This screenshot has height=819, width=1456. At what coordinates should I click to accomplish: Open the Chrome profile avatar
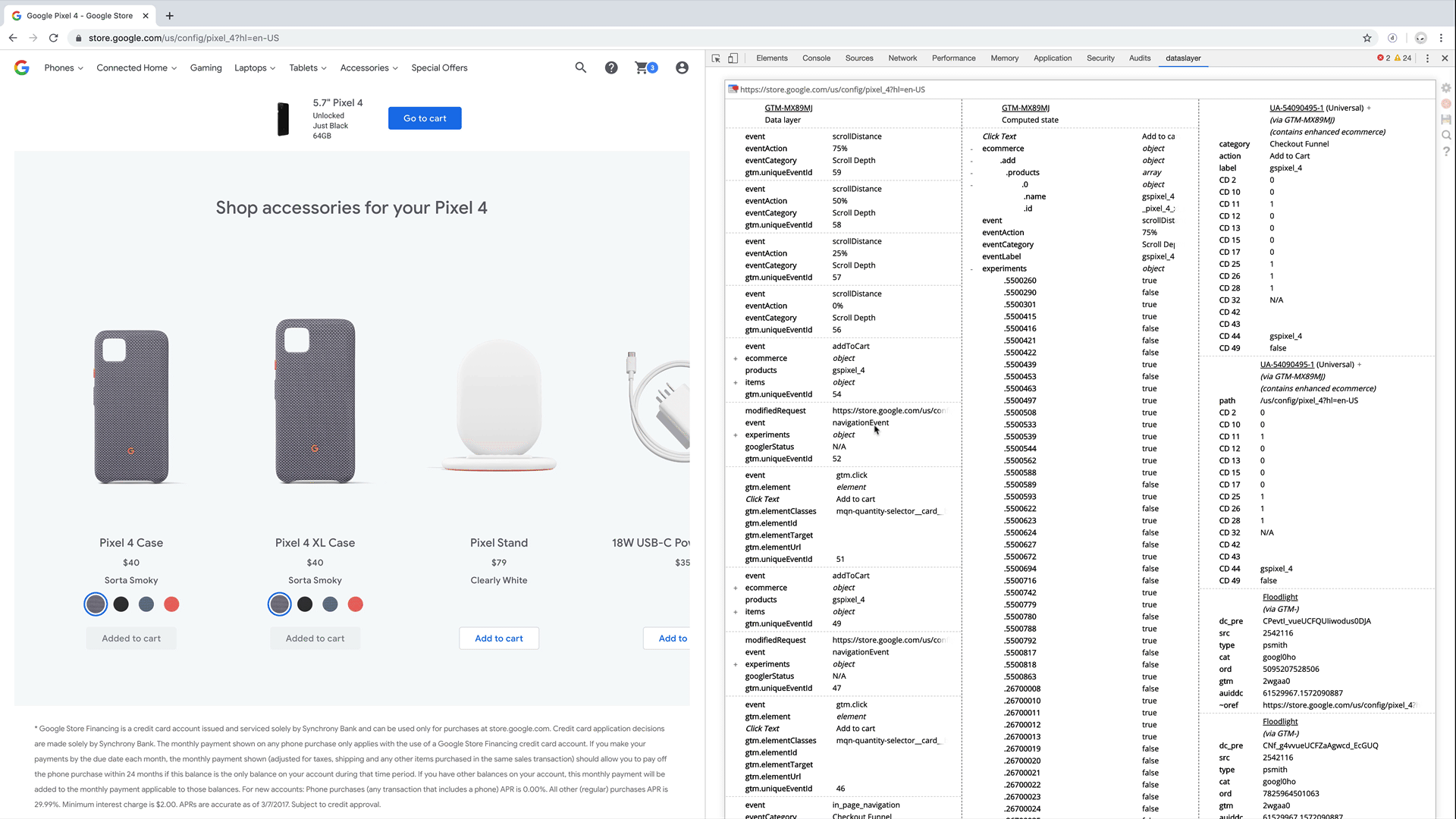(x=1420, y=38)
